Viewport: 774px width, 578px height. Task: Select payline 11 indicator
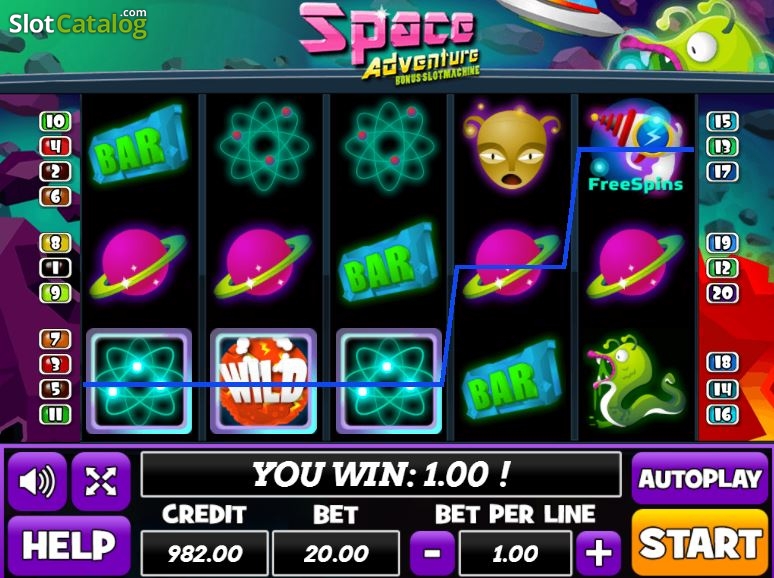coord(55,414)
